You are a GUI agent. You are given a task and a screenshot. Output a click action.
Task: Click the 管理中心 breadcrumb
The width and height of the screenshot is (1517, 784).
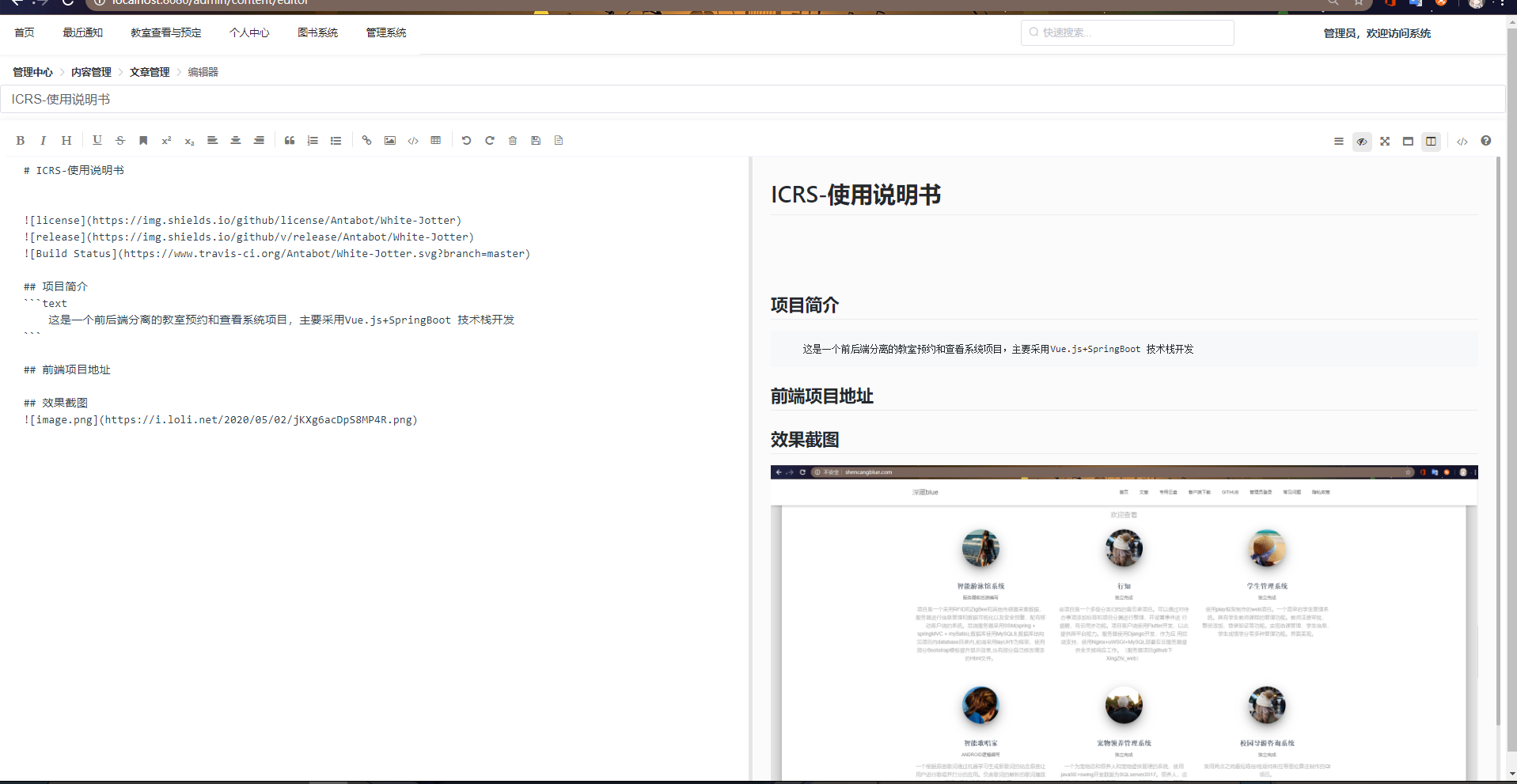click(32, 72)
